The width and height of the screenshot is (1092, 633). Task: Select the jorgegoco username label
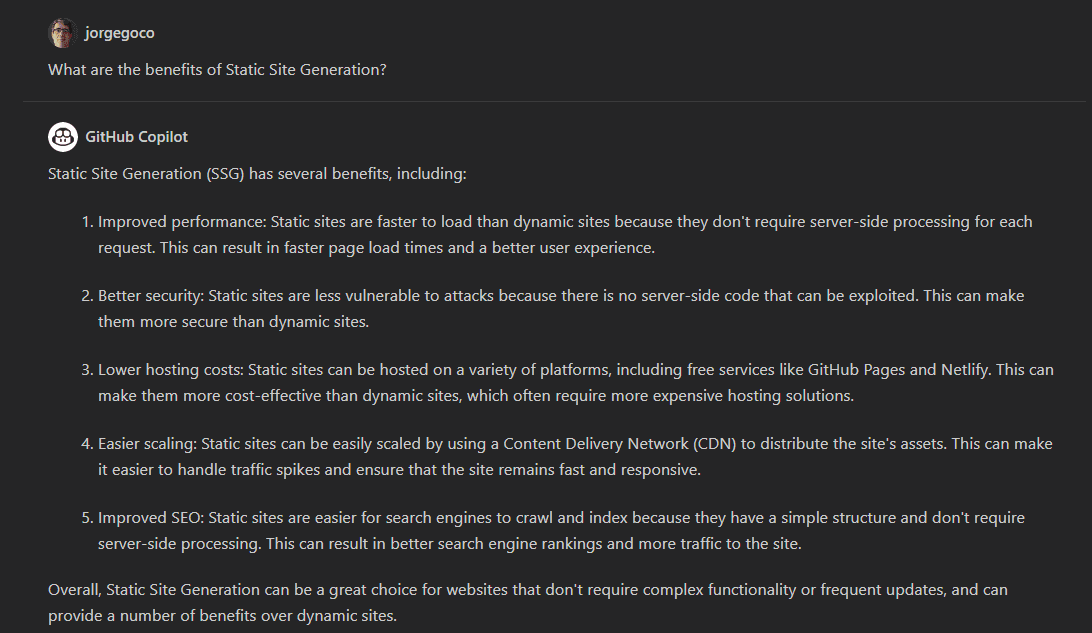[119, 33]
